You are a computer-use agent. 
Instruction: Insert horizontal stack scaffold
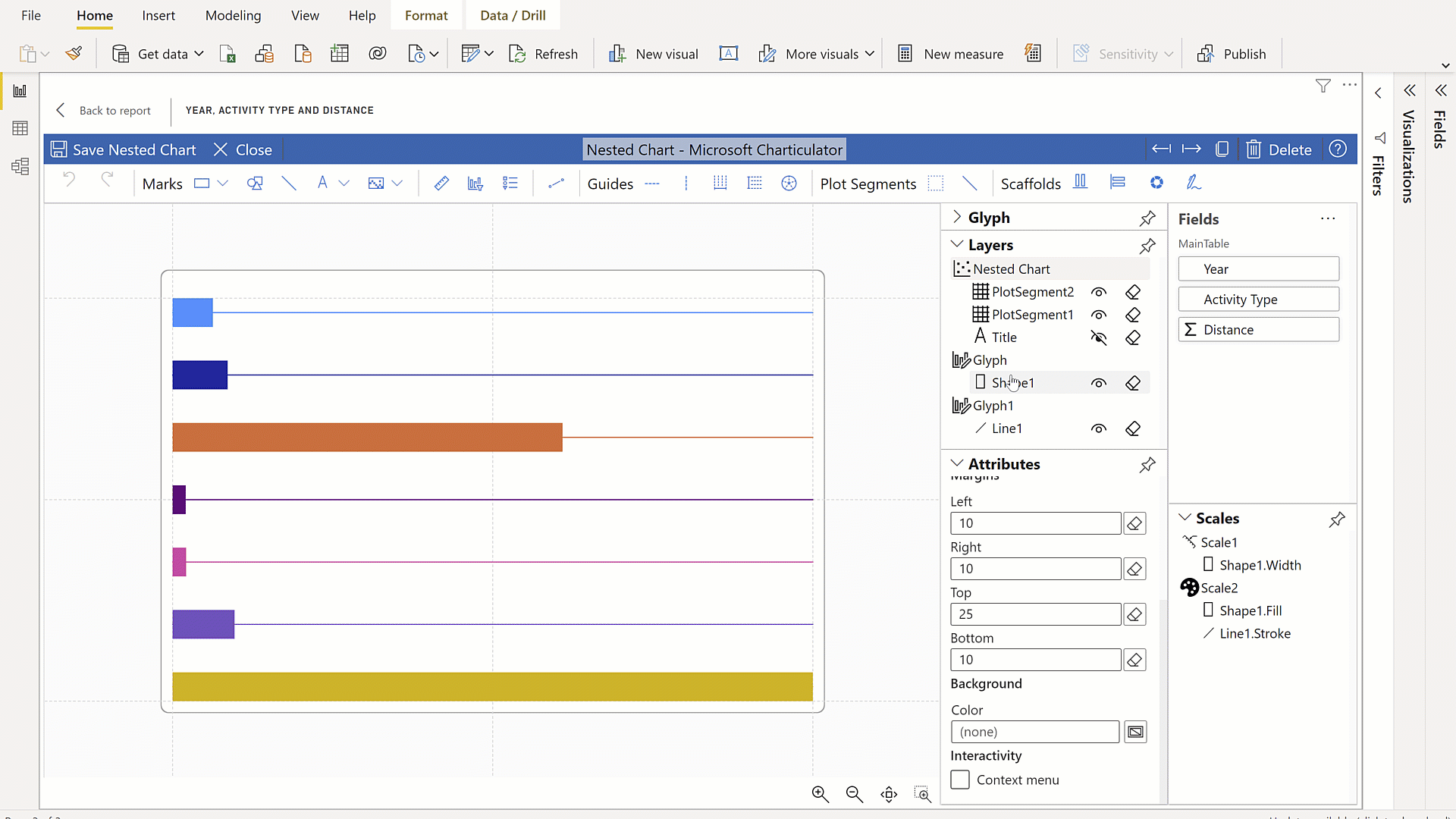pyautogui.click(x=1081, y=183)
